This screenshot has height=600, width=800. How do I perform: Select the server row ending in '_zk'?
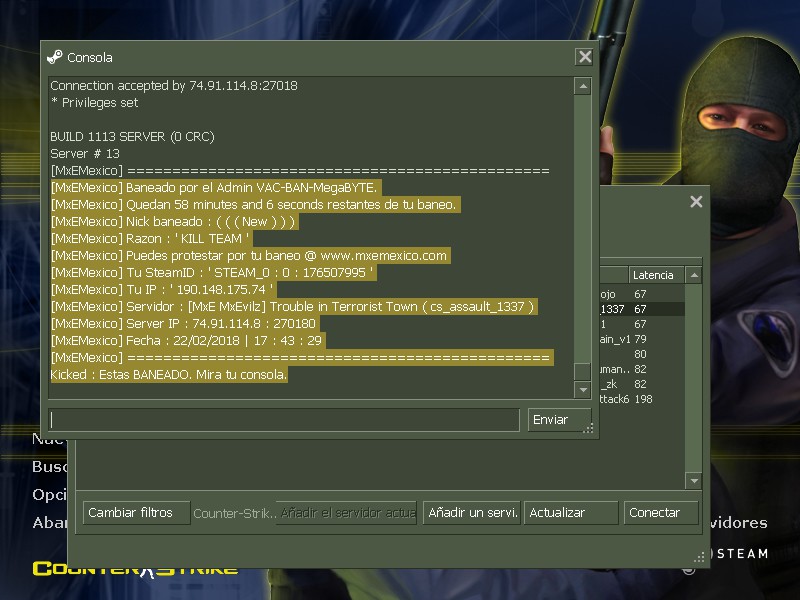pyautogui.click(x=642, y=384)
